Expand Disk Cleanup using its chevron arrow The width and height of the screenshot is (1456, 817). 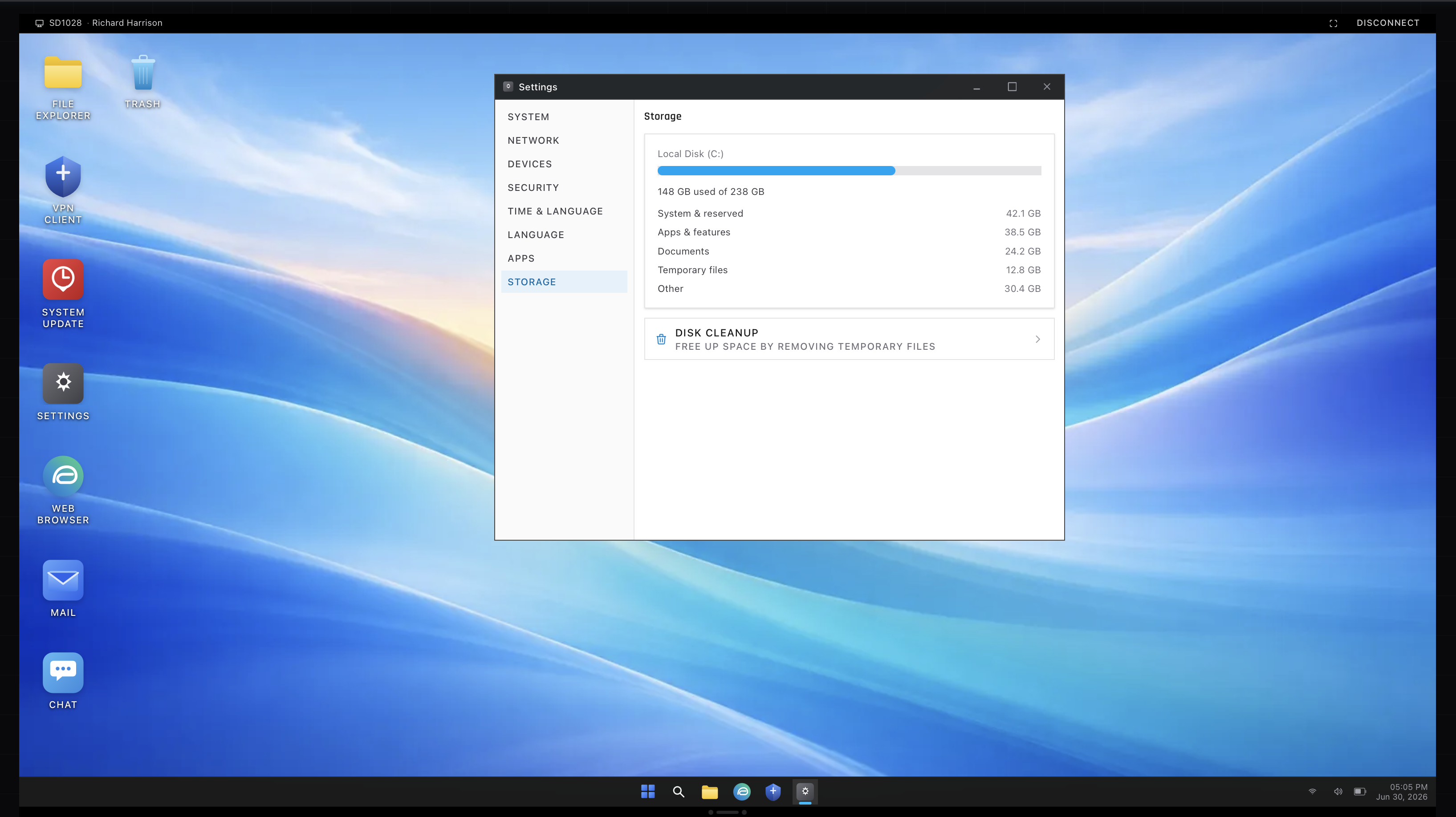[x=1037, y=339]
